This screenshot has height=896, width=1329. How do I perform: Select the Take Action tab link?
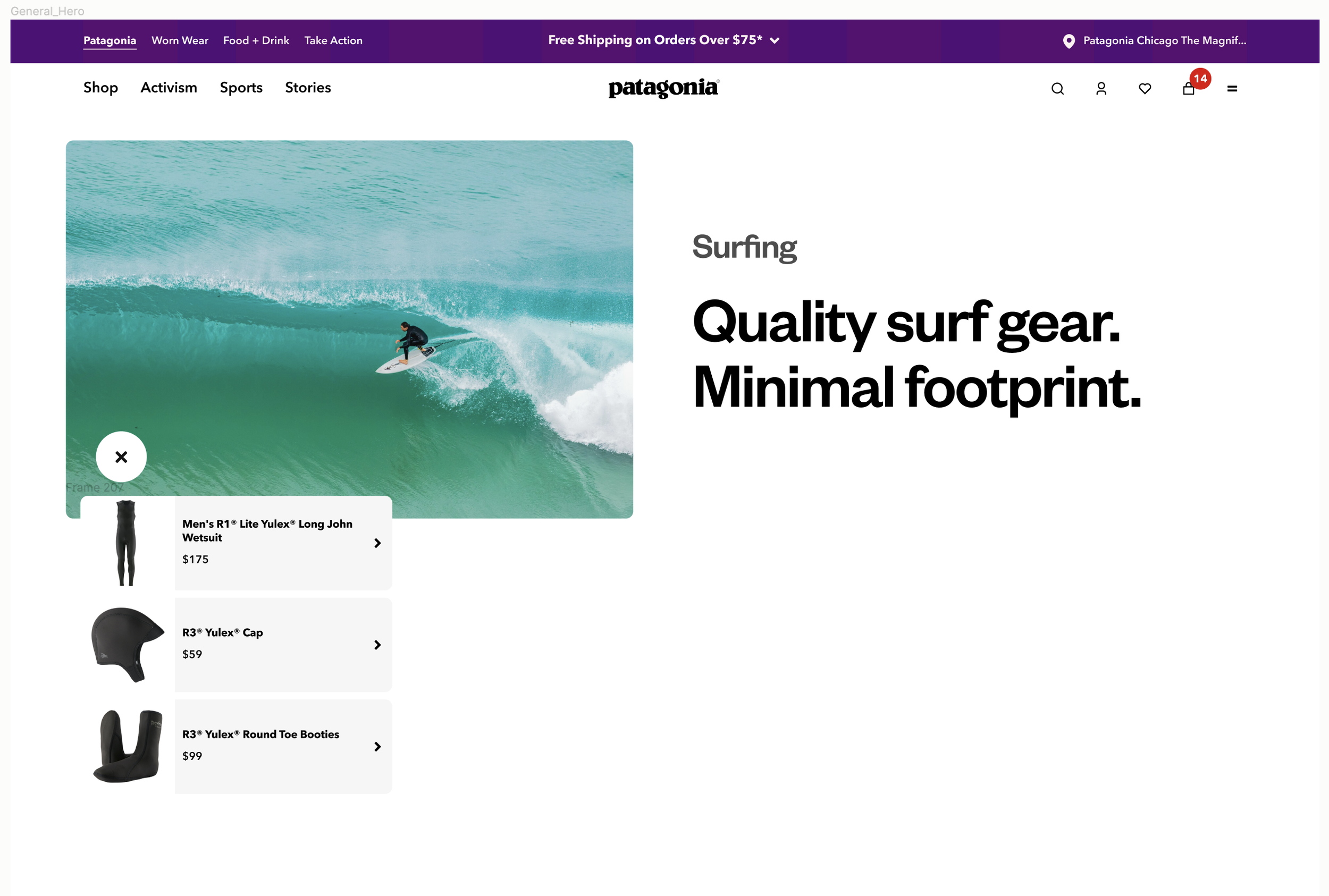pos(333,40)
